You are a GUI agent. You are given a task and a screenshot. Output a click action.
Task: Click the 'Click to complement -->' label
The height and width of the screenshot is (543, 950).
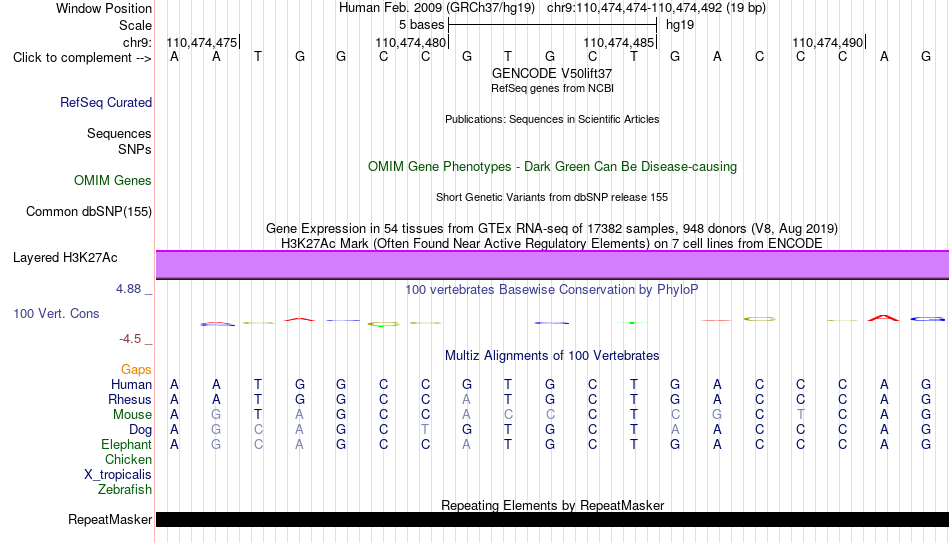[82, 58]
